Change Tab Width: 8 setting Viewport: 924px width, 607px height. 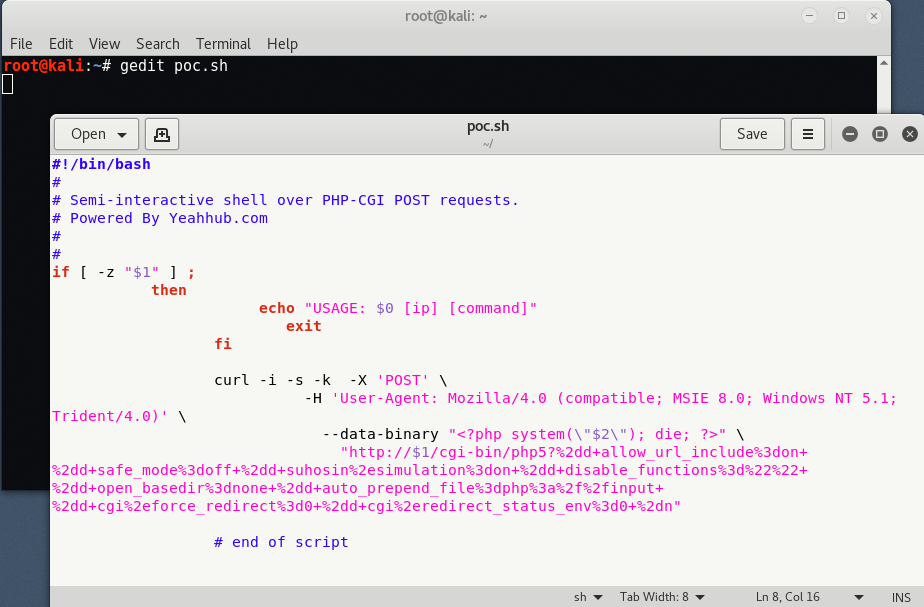662,597
